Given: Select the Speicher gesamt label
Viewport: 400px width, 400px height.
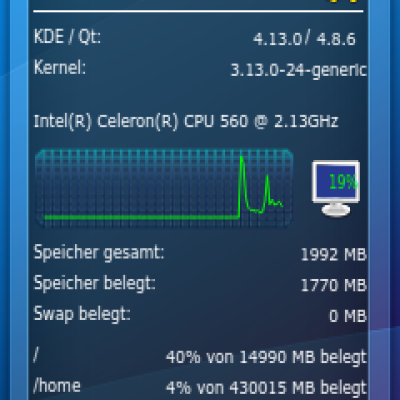Looking at the screenshot, I should click(x=99, y=252).
